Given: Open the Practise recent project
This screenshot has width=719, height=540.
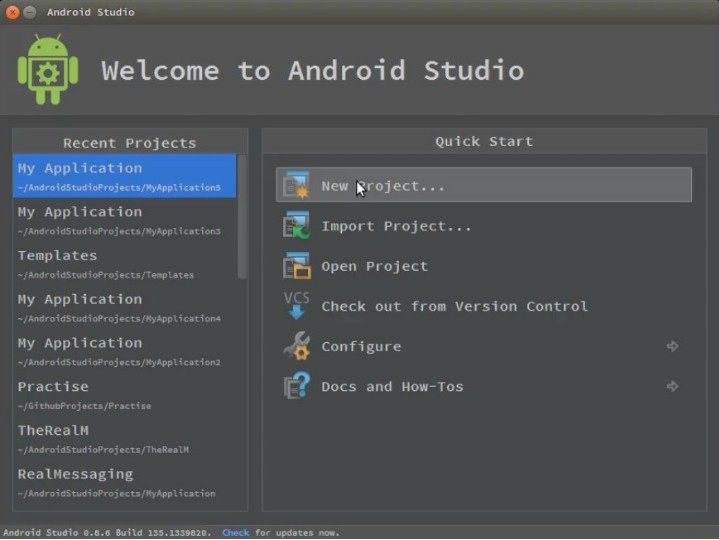Looking at the screenshot, I should [x=125, y=395].
